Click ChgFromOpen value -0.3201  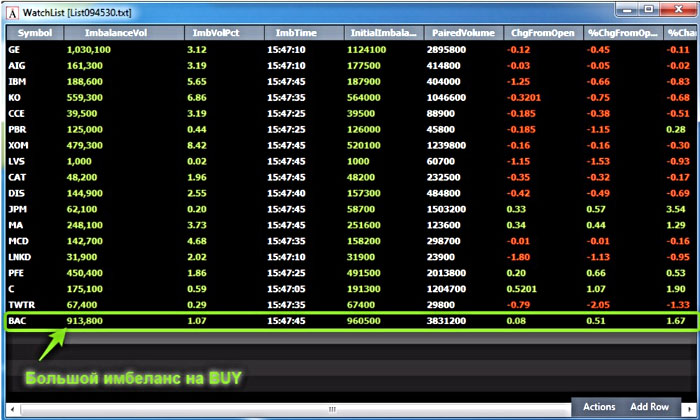click(524, 98)
